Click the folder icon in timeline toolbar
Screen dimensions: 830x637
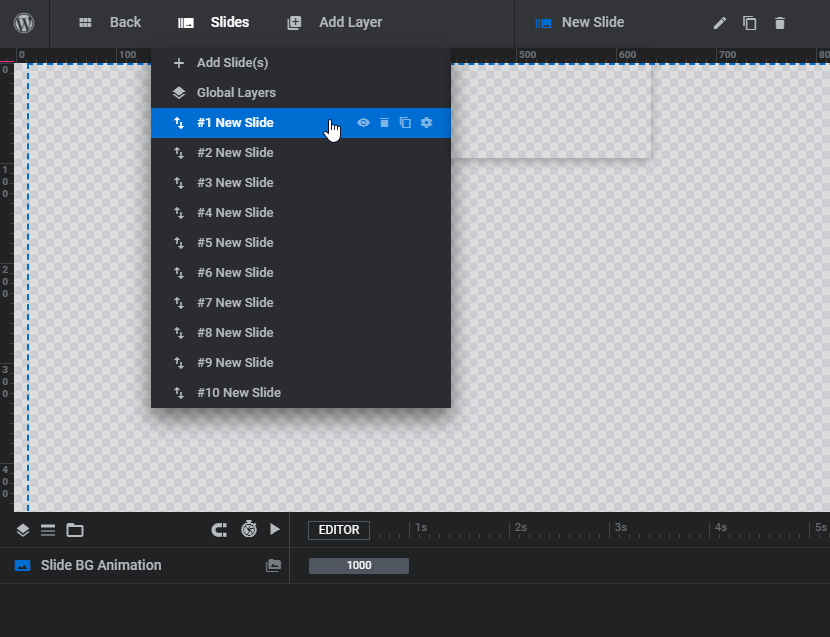pos(75,530)
